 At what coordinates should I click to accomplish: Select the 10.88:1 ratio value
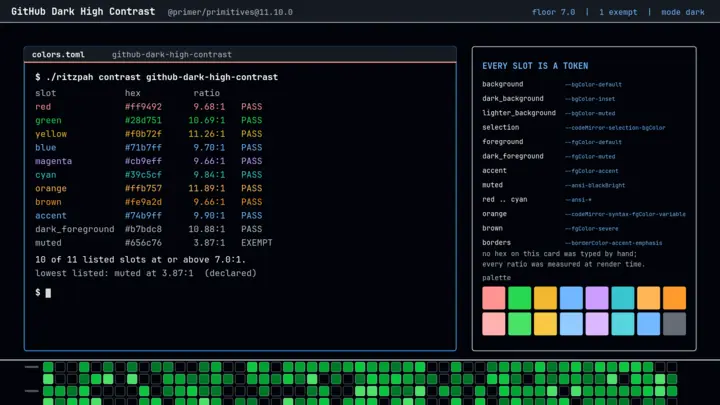pos(207,229)
